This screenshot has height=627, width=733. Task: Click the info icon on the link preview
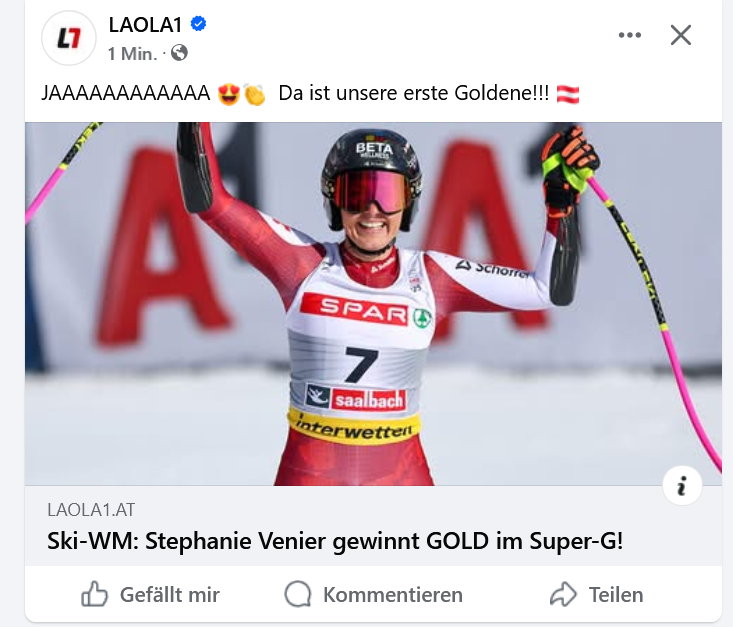pyautogui.click(x=682, y=485)
